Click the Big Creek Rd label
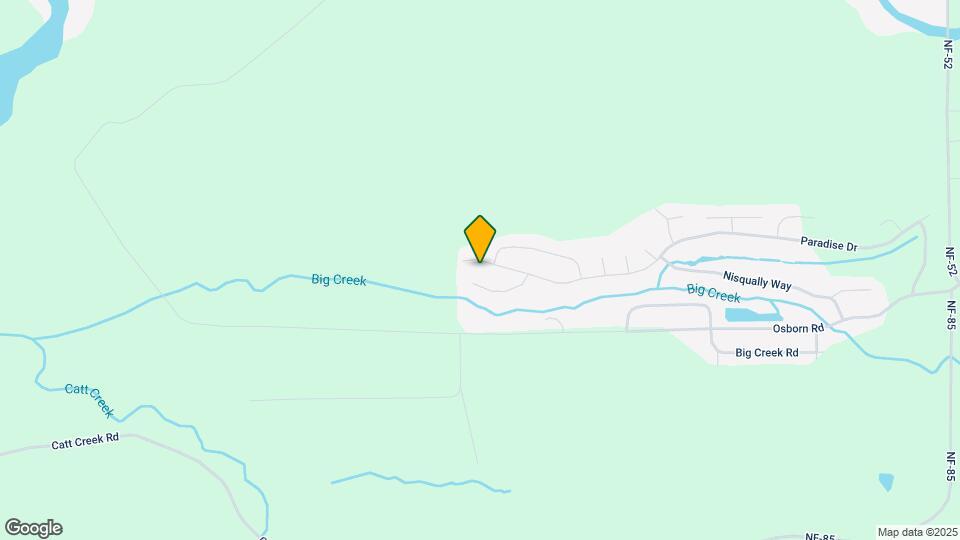960x540 pixels. click(767, 353)
